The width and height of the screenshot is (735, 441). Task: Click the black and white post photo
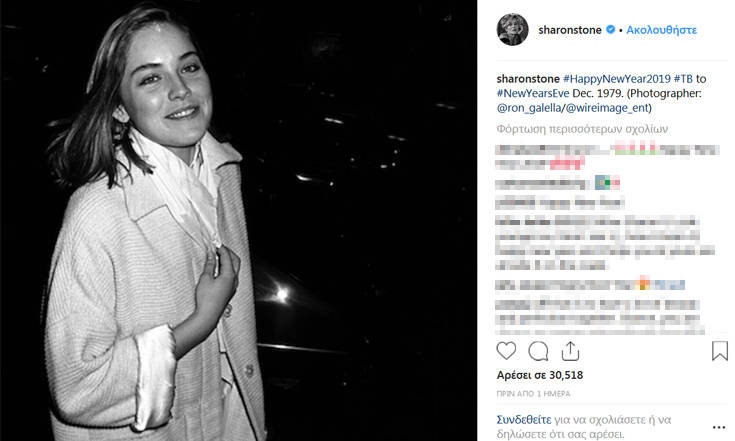[239, 220]
